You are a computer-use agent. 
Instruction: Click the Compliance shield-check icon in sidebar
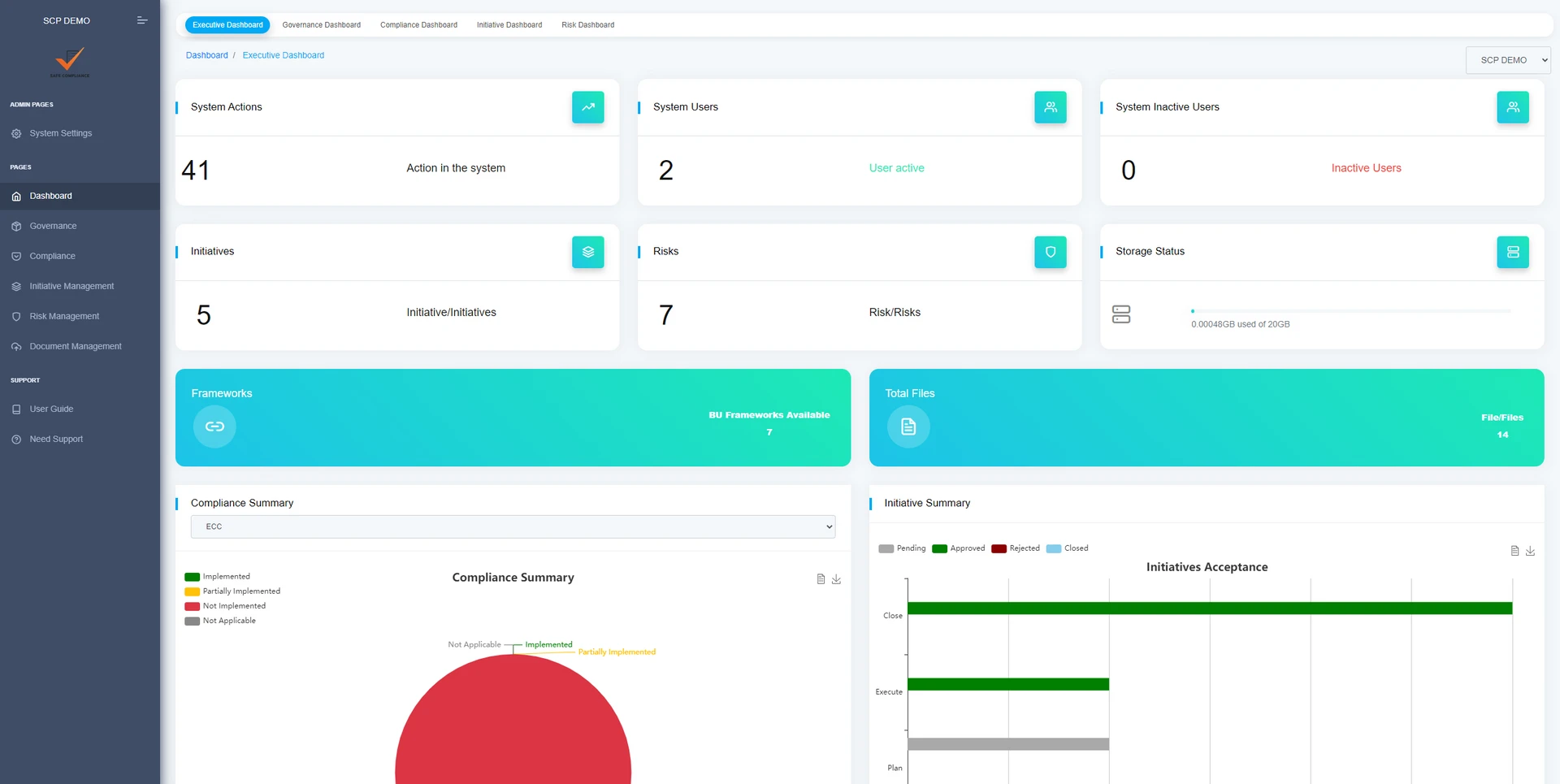[x=16, y=256]
